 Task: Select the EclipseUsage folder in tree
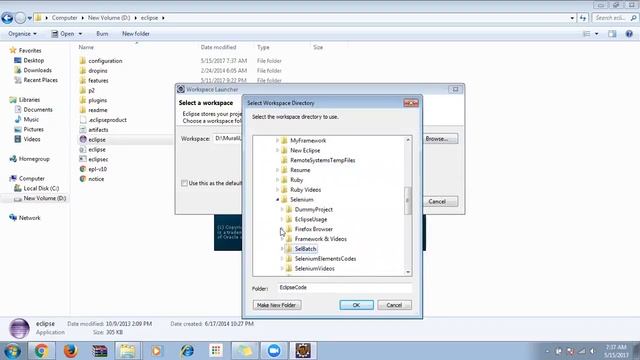point(311,219)
